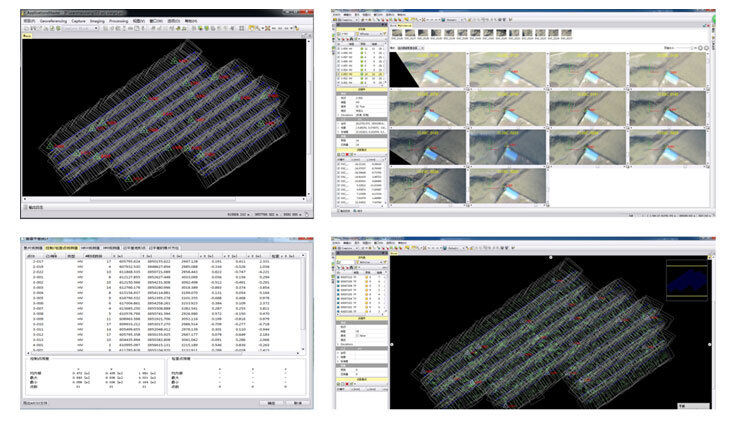The image size is (738, 442).
Task: Open the Processing menu in top-left window
Action: (x=118, y=20)
